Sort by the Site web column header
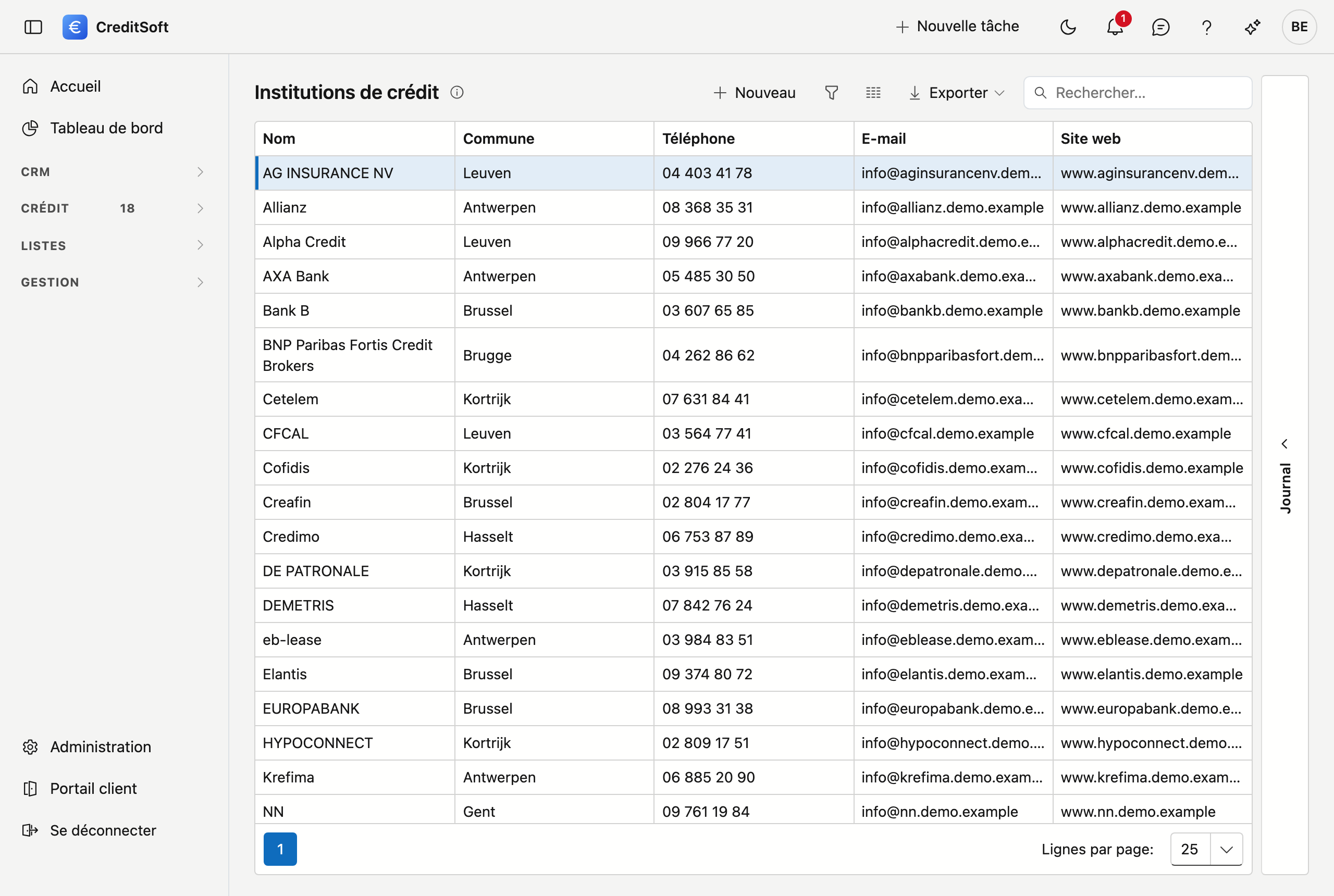 click(1152, 139)
